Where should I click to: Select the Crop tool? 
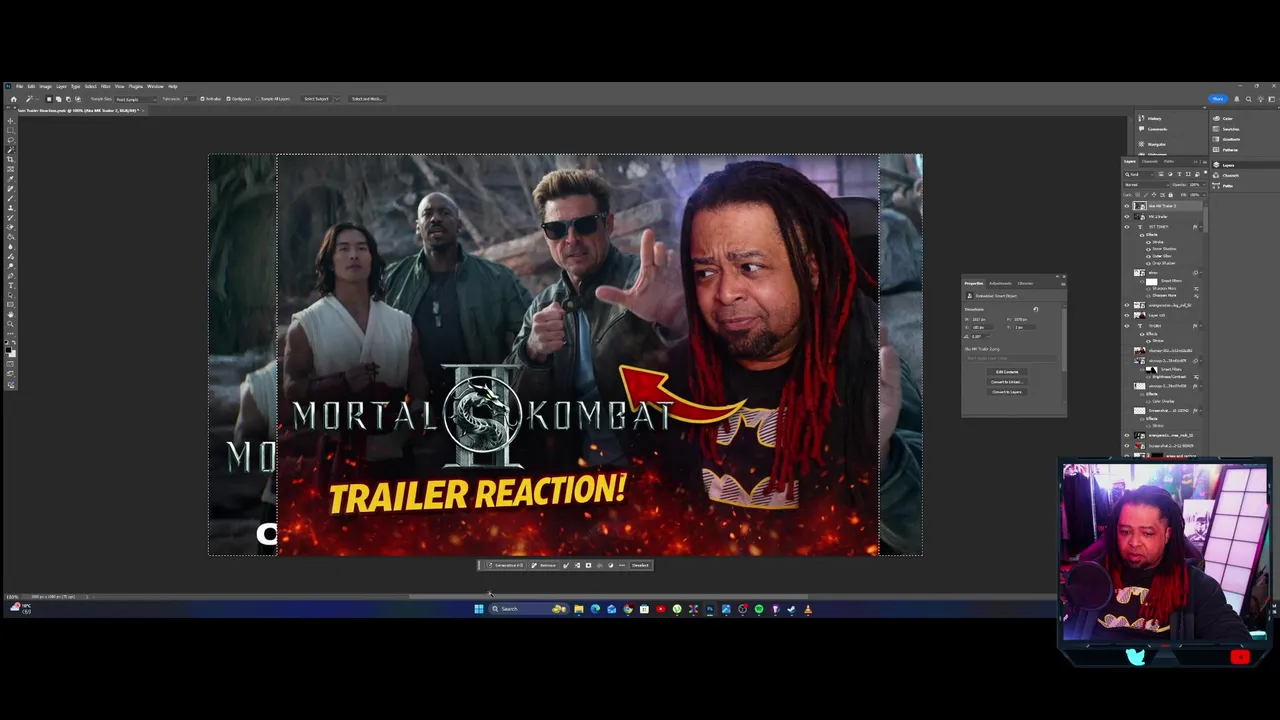(x=11, y=159)
